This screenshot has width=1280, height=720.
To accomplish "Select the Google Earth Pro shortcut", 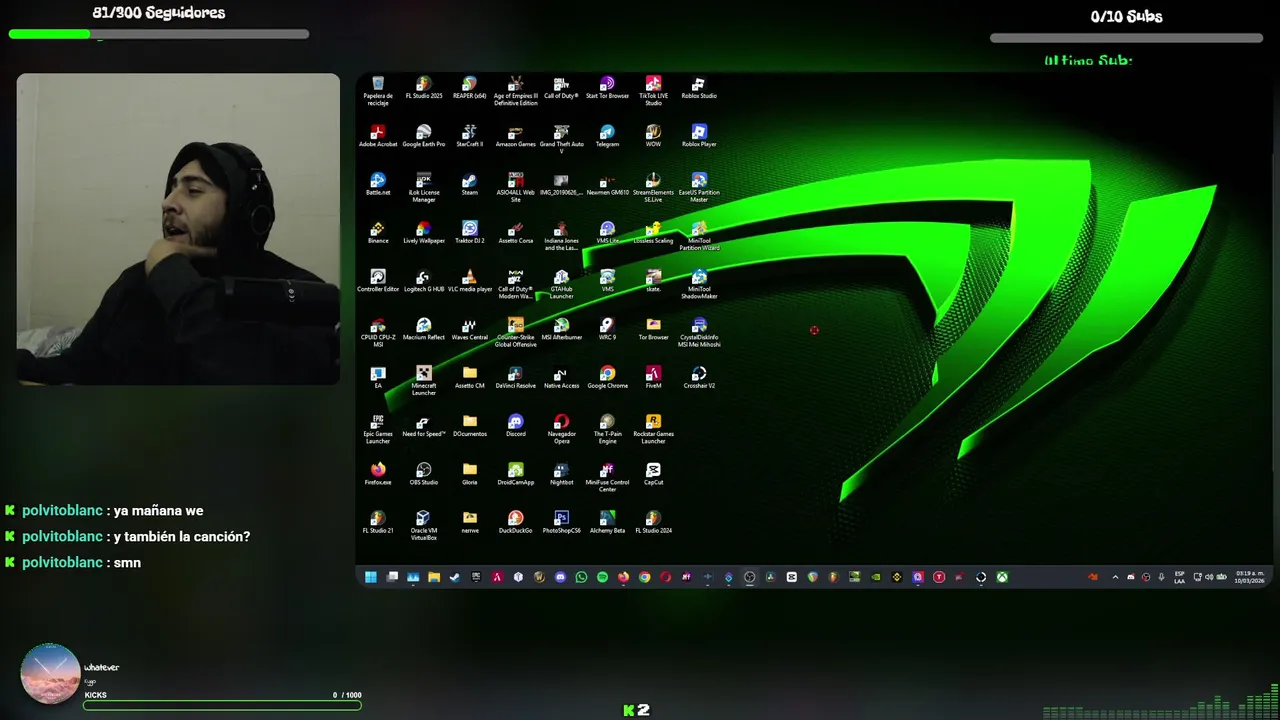I will click(x=424, y=136).
